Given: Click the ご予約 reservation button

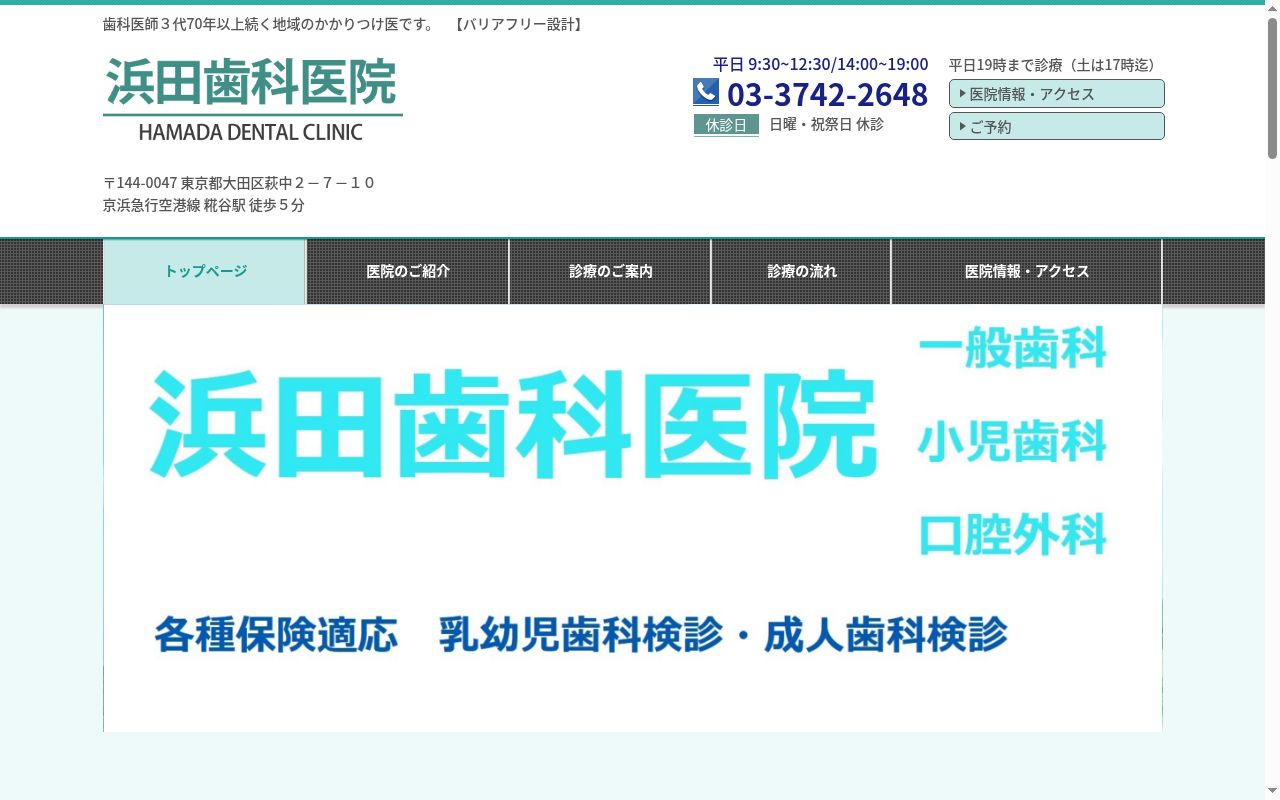Looking at the screenshot, I should click(1057, 126).
